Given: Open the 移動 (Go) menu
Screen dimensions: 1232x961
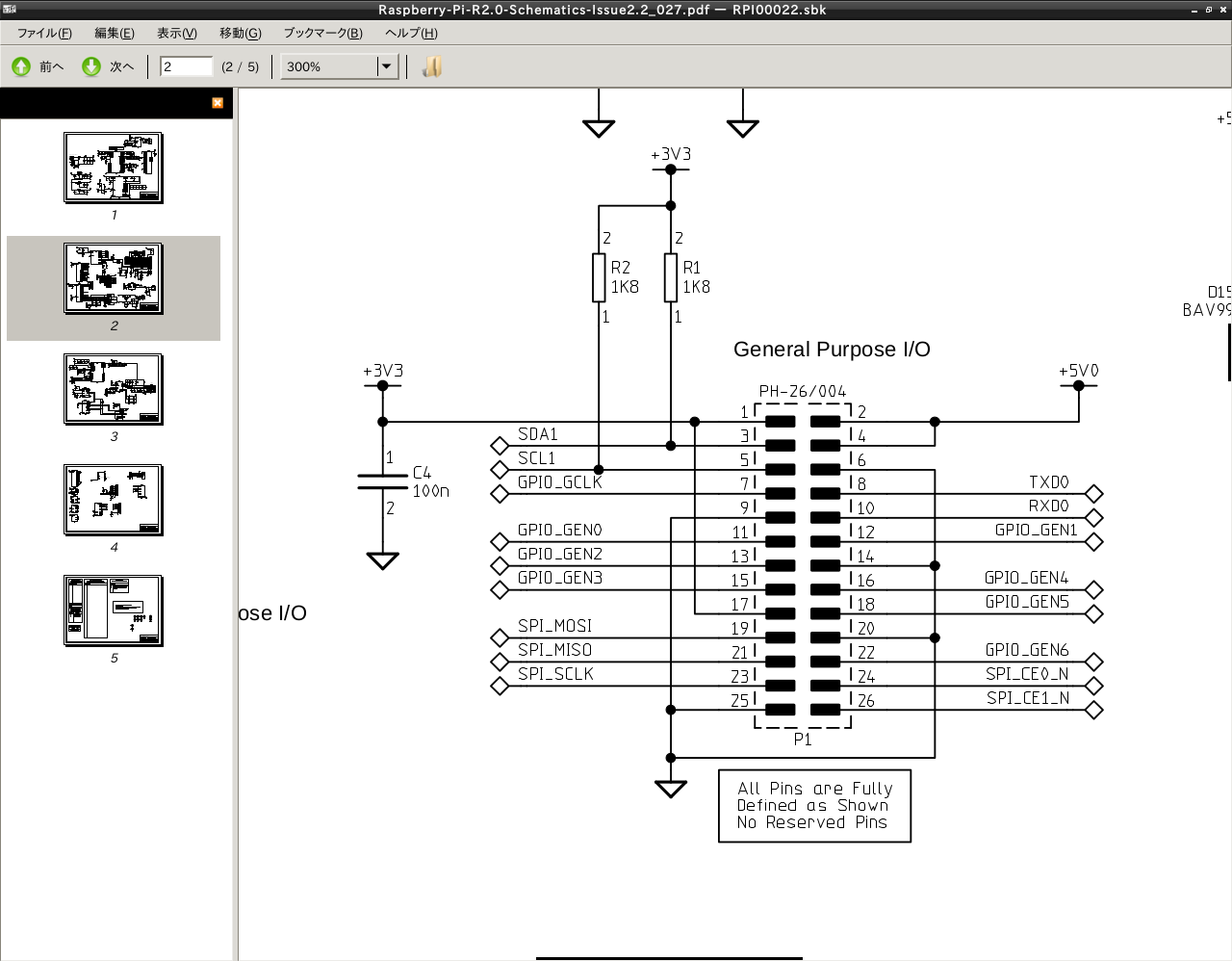Looking at the screenshot, I should click(x=241, y=33).
